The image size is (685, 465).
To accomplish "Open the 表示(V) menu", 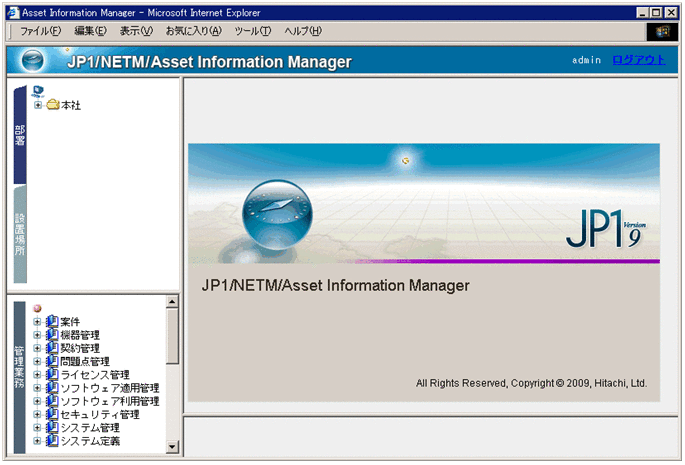I will (136, 31).
